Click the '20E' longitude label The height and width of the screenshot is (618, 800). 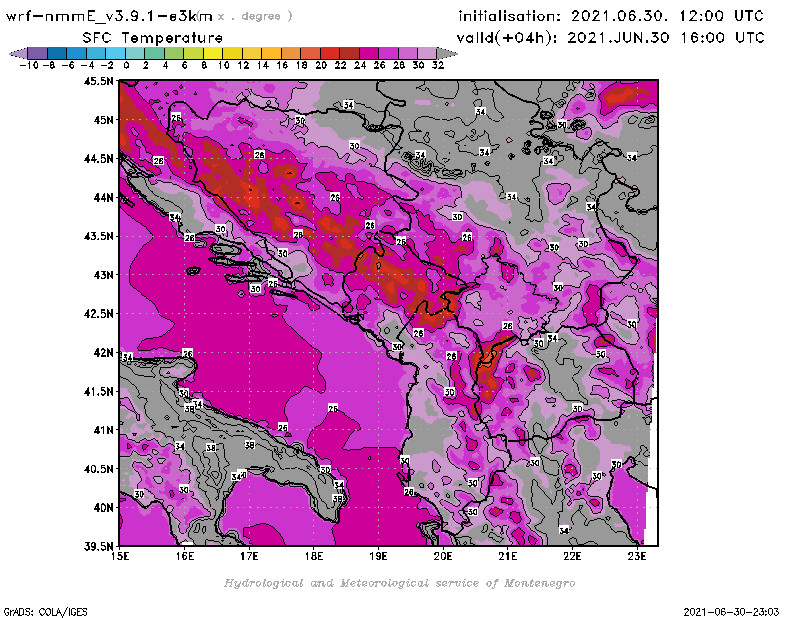pos(443,556)
